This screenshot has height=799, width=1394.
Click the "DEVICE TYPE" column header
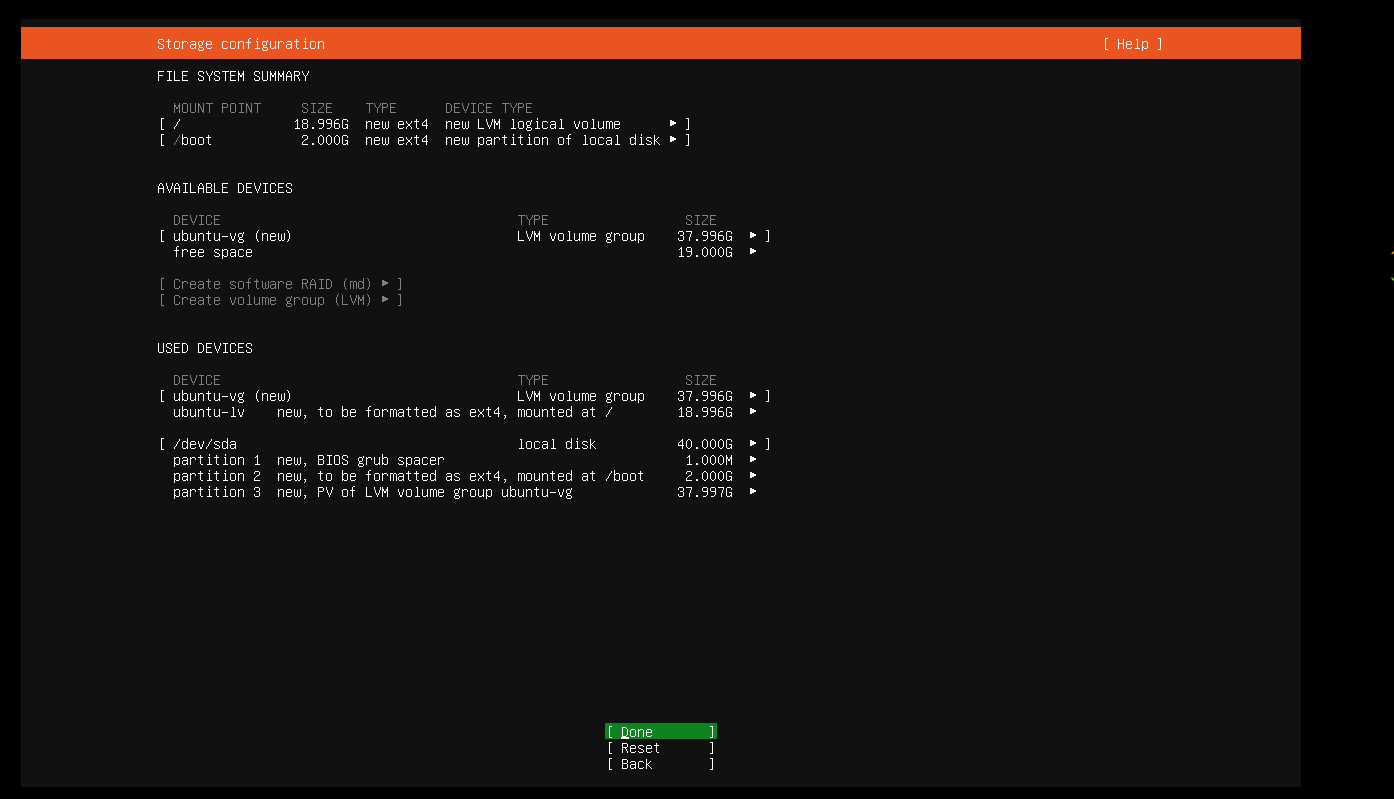pos(489,108)
